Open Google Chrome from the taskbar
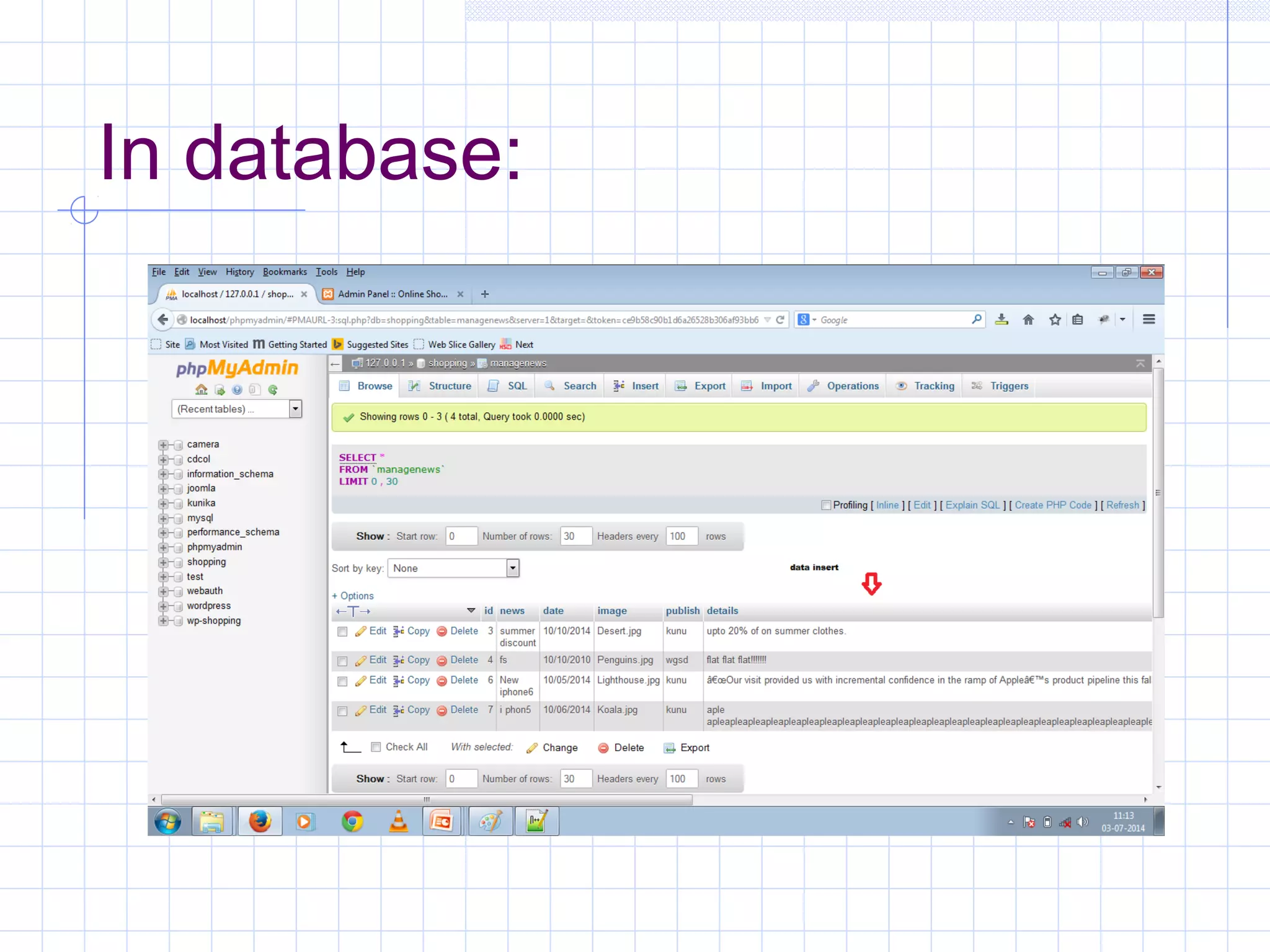This screenshot has width=1270, height=952. click(x=352, y=822)
